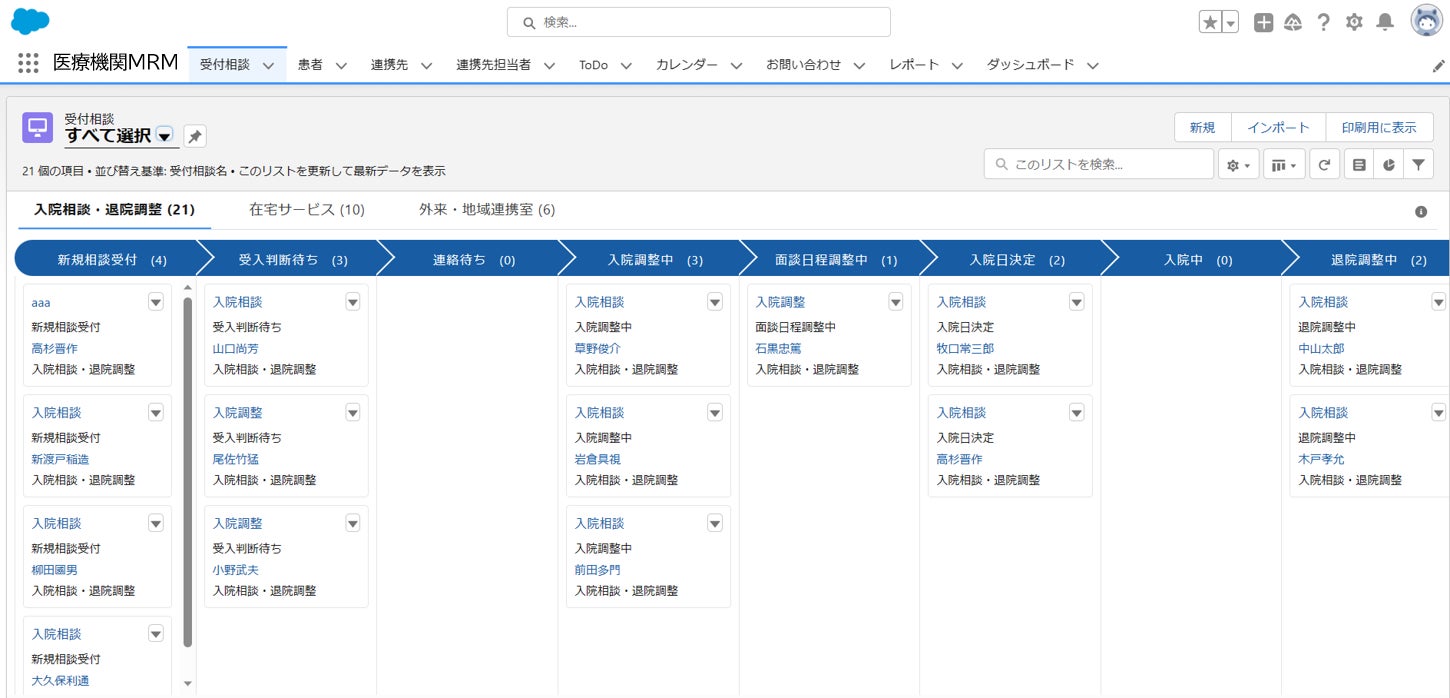Open actions menu on 牧口常三郎 card
The image size is (1450, 698).
(x=1077, y=302)
